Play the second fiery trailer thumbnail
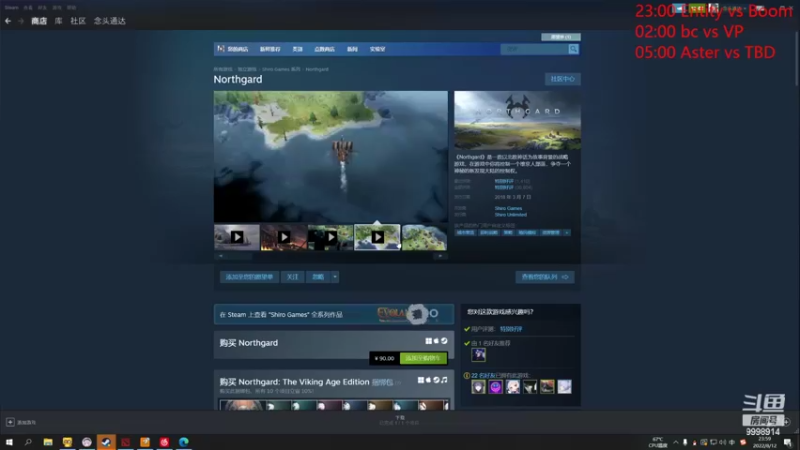The width and height of the screenshot is (800, 450). tap(284, 237)
